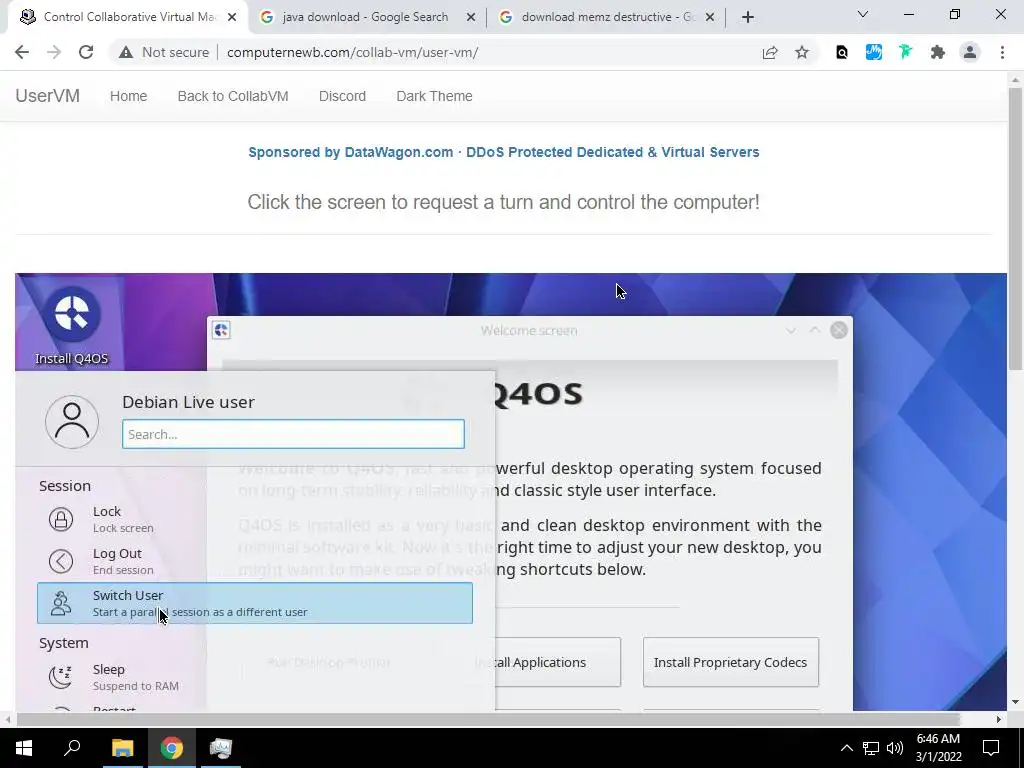Click the Q4OS icon in Welcome screen title bar
This screenshot has height=768, width=1024.
click(x=221, y=330)
